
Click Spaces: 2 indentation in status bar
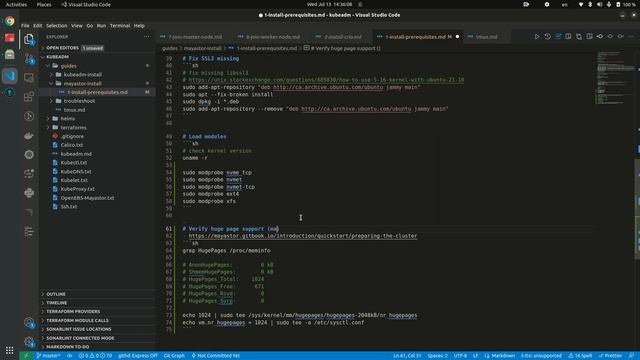437,356
